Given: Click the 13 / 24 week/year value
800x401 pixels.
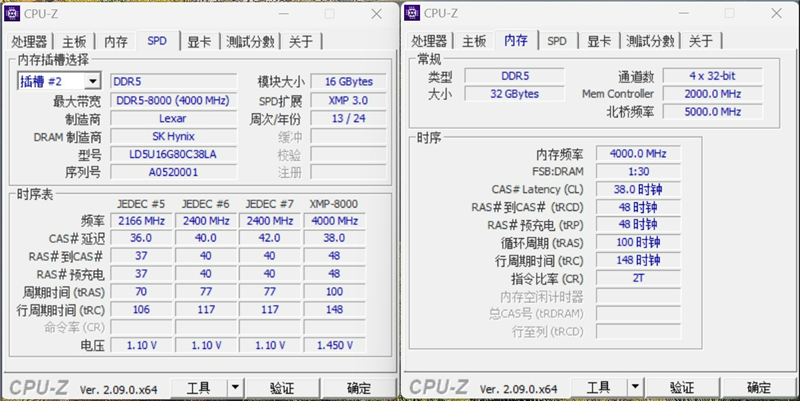Looking at the screenshot, I should [x=348, y=118].
